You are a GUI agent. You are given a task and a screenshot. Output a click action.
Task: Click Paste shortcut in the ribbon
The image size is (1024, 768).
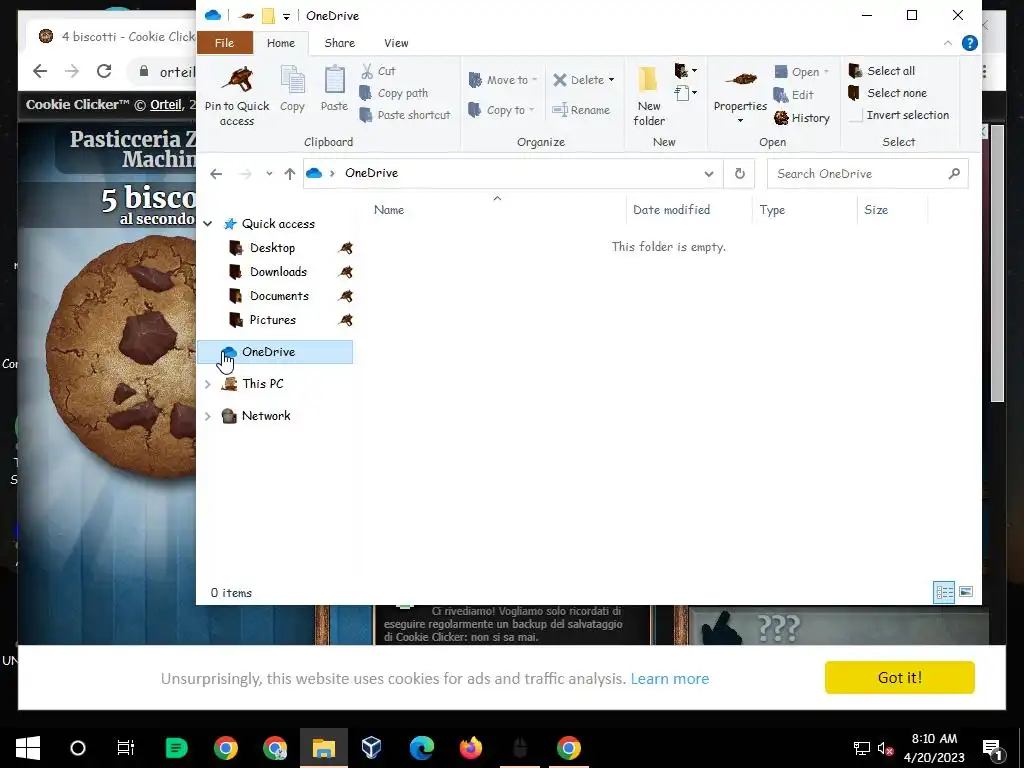pyautogui.click(x=405, y=115)
